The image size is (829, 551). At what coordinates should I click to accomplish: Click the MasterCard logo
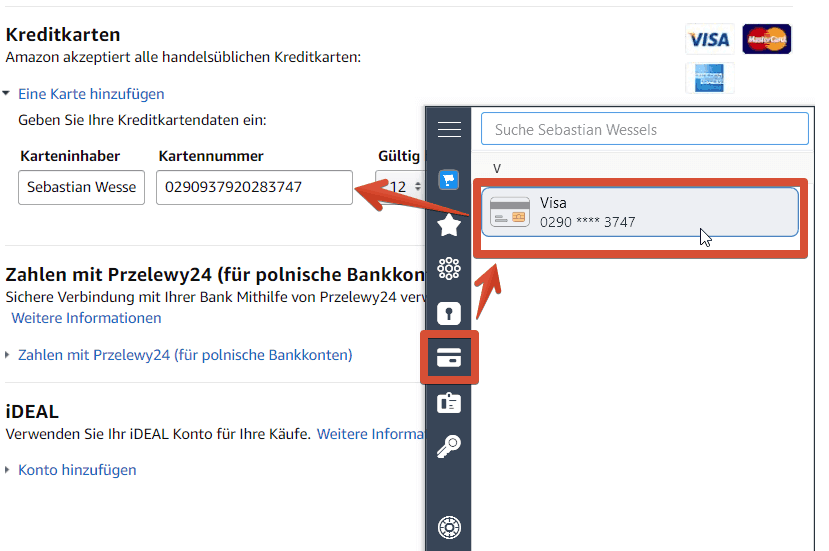[x=767, y=39]
